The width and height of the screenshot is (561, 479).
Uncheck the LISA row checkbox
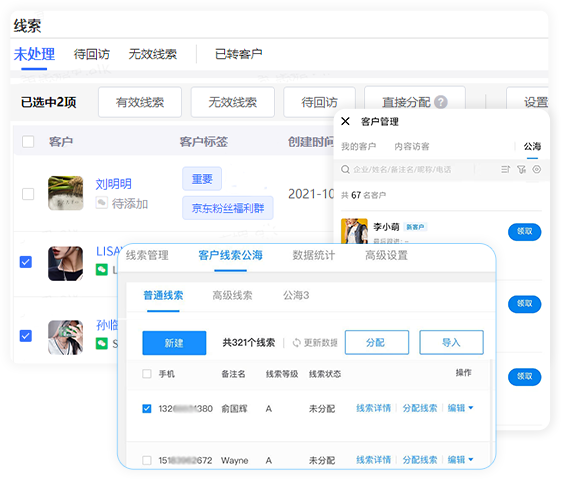[x=26, y=262]
